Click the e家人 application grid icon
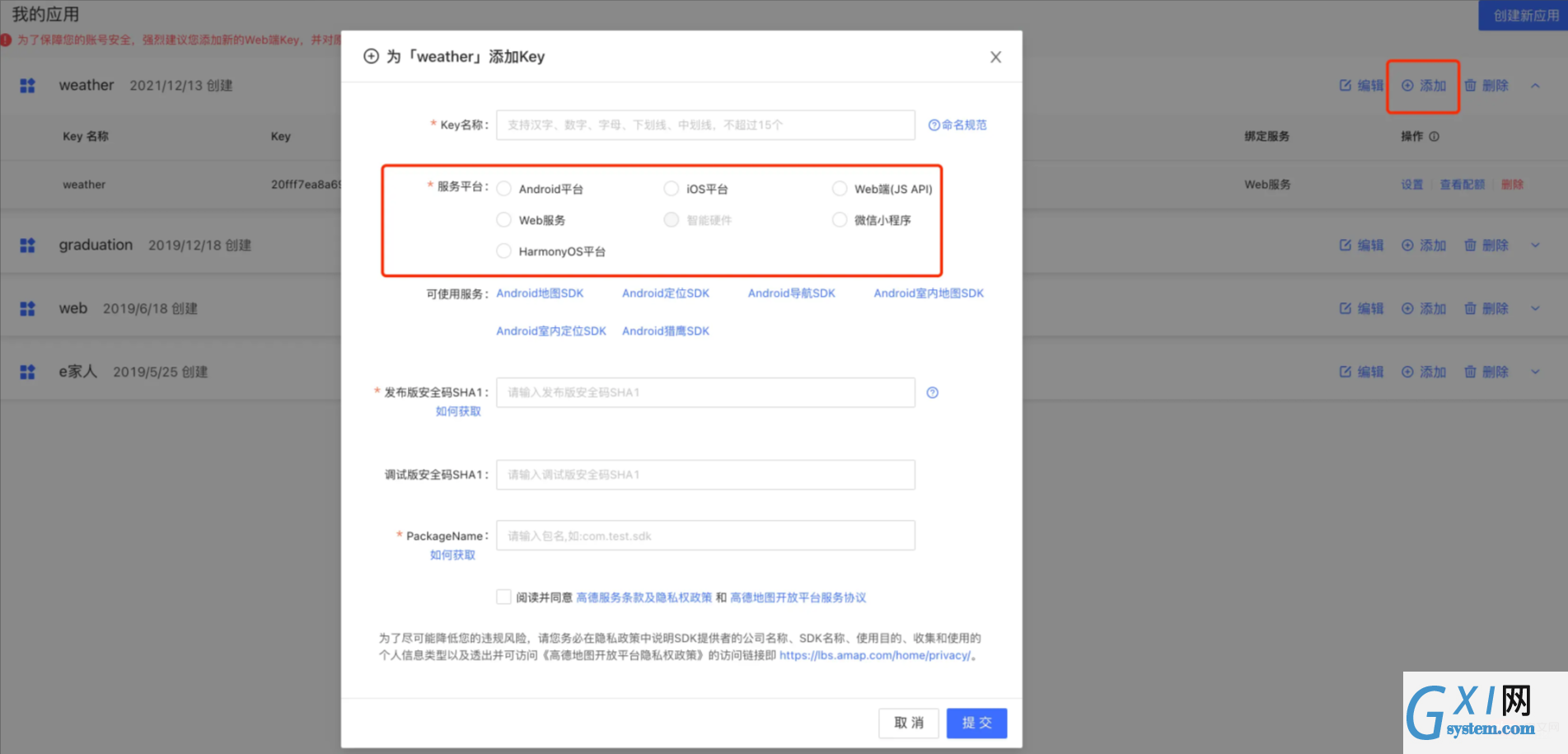 point(27,372)
